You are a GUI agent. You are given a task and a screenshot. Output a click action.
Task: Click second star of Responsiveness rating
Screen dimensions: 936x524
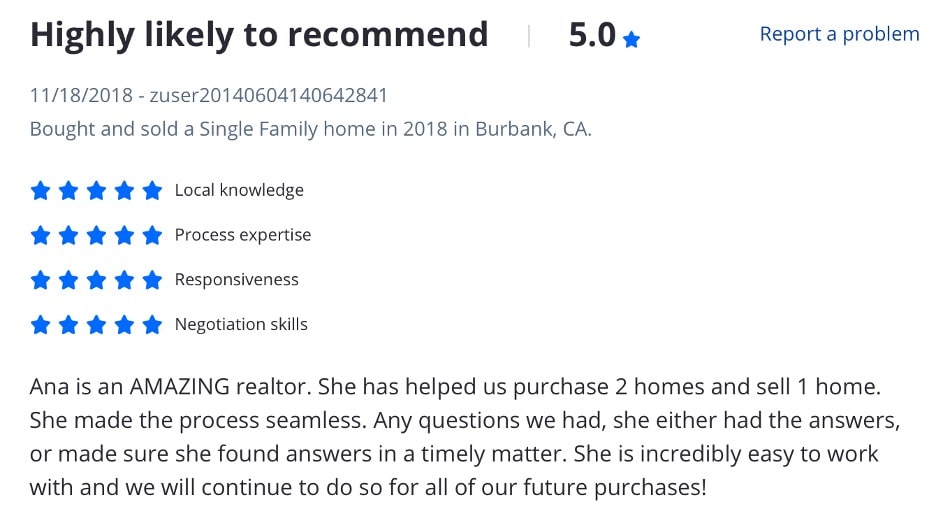pyautogui.click(x=68, y=280)
